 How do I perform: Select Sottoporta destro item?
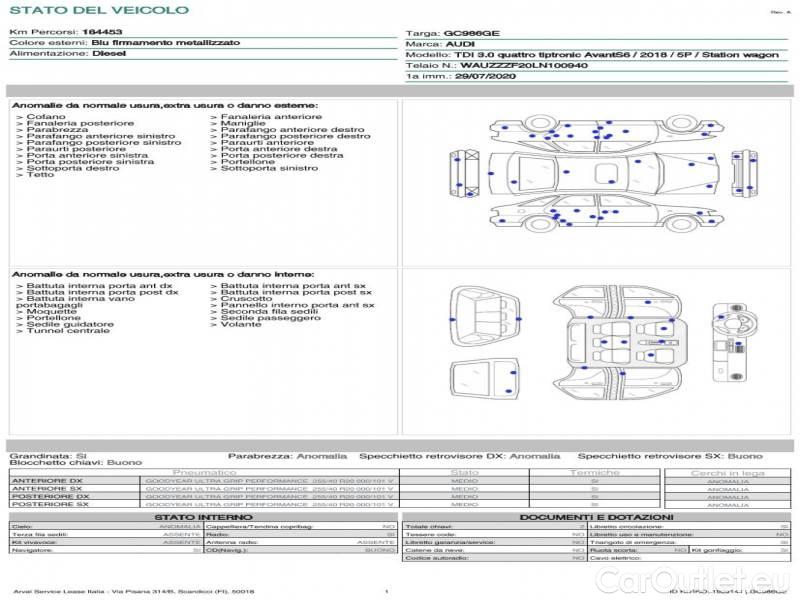pos(72,168)
